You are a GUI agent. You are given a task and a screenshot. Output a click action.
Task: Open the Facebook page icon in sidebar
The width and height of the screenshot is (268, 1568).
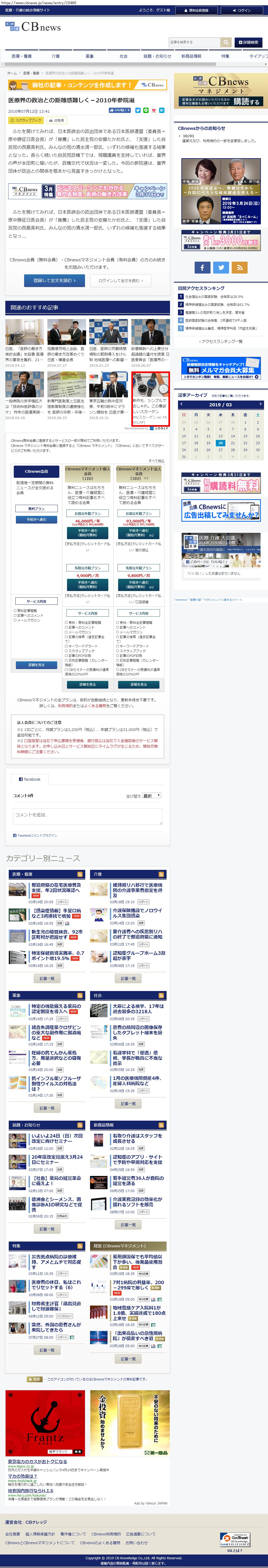coord(202,267)
